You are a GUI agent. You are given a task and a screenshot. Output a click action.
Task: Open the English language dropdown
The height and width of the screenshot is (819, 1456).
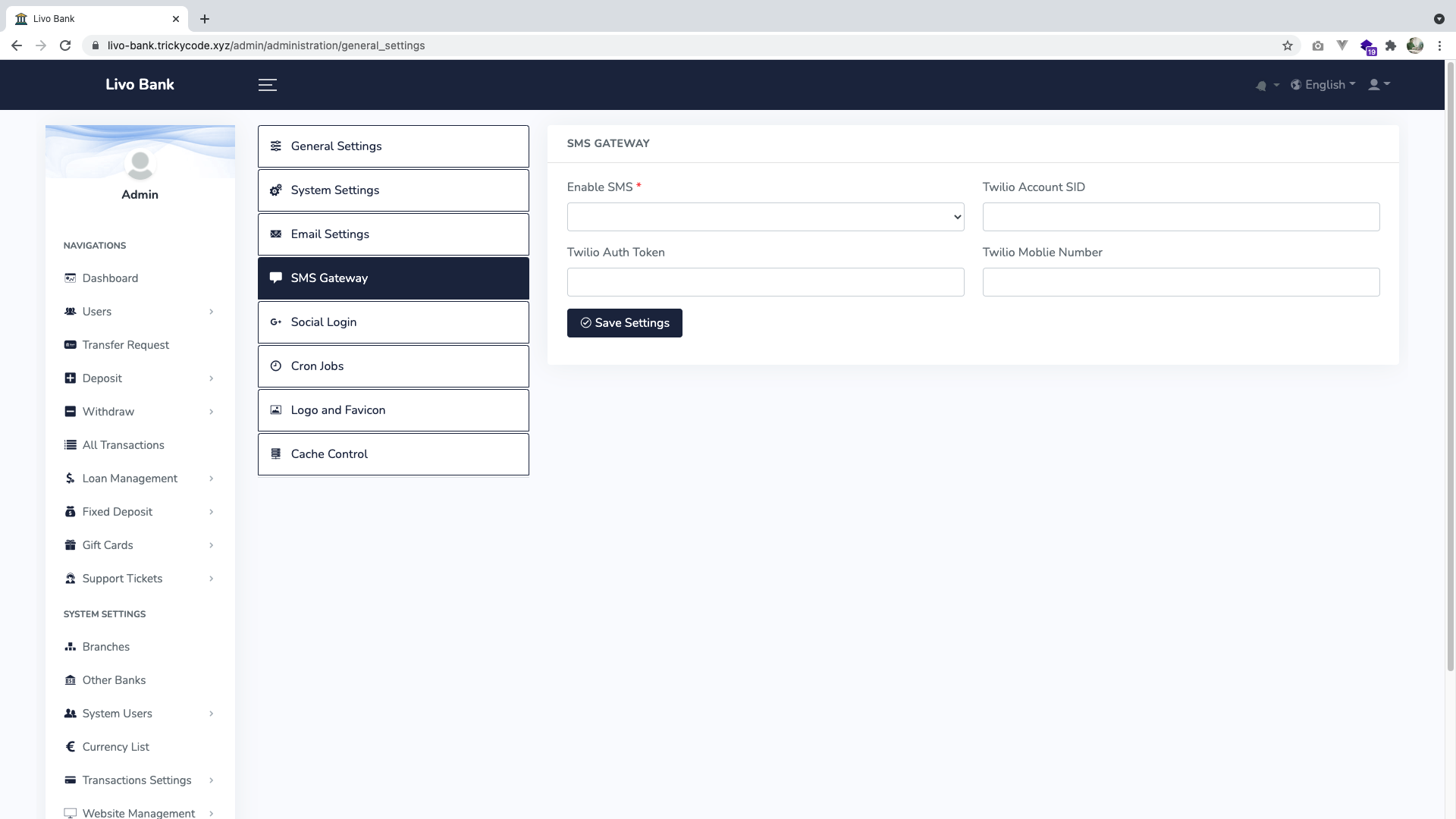[x=1323, y=85]
